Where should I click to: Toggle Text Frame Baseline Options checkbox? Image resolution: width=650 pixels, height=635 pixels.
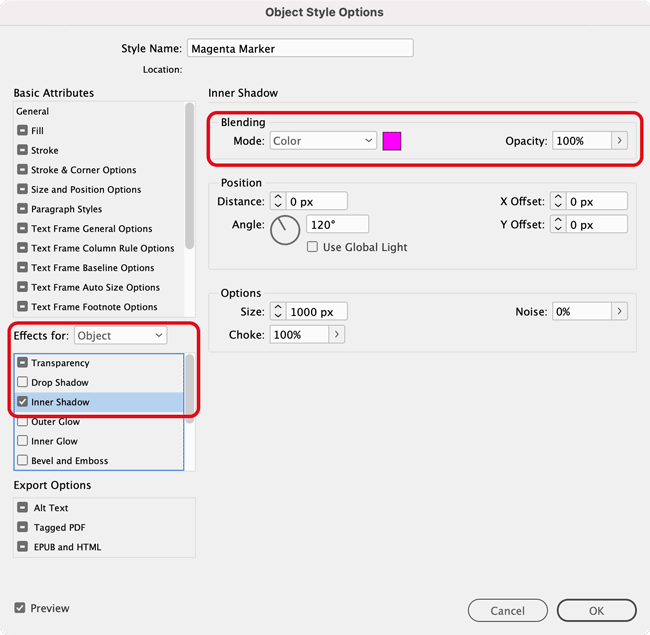[x=22, y=267]
